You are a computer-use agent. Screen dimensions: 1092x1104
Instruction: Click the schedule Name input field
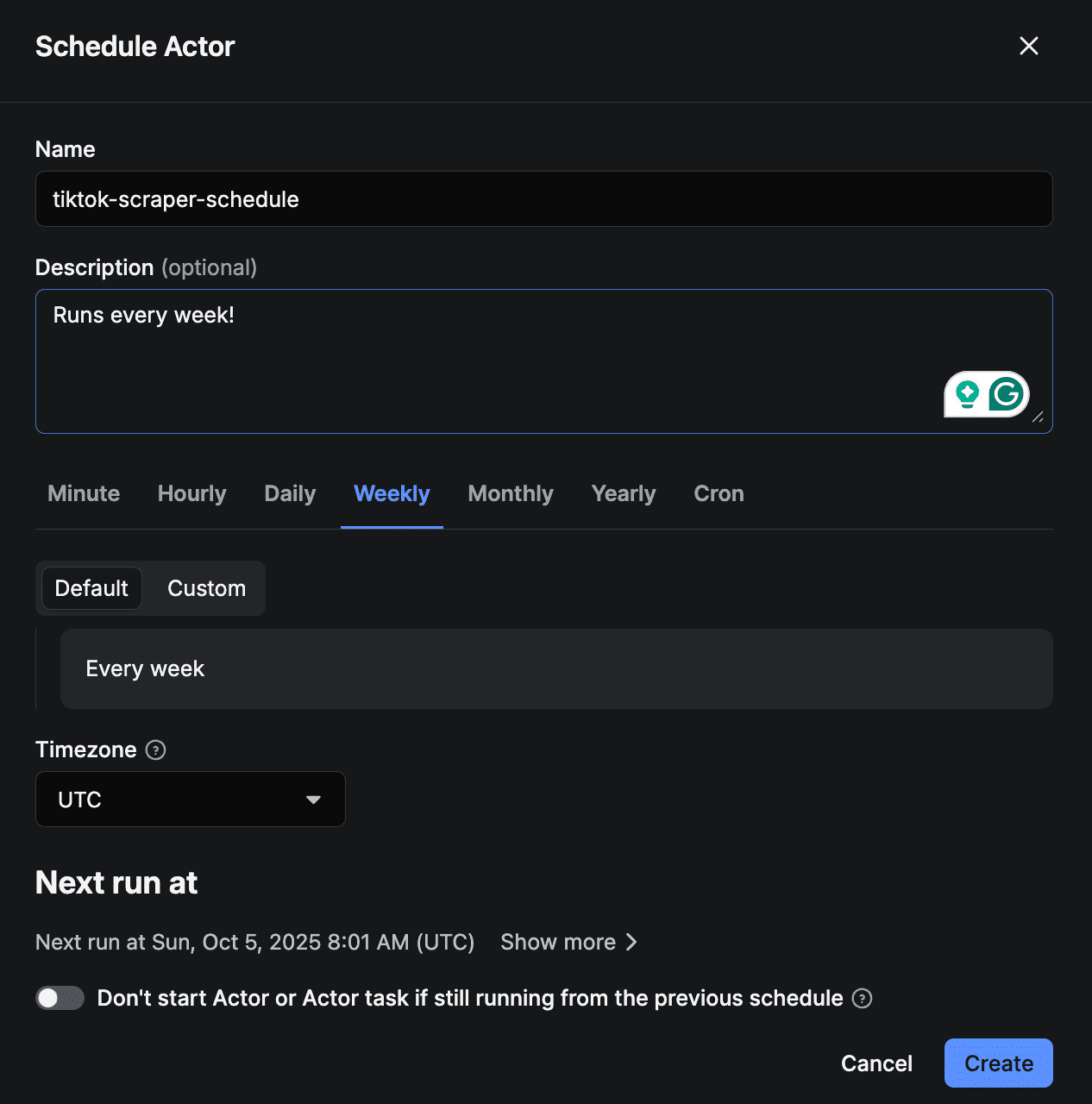[543, 198]
